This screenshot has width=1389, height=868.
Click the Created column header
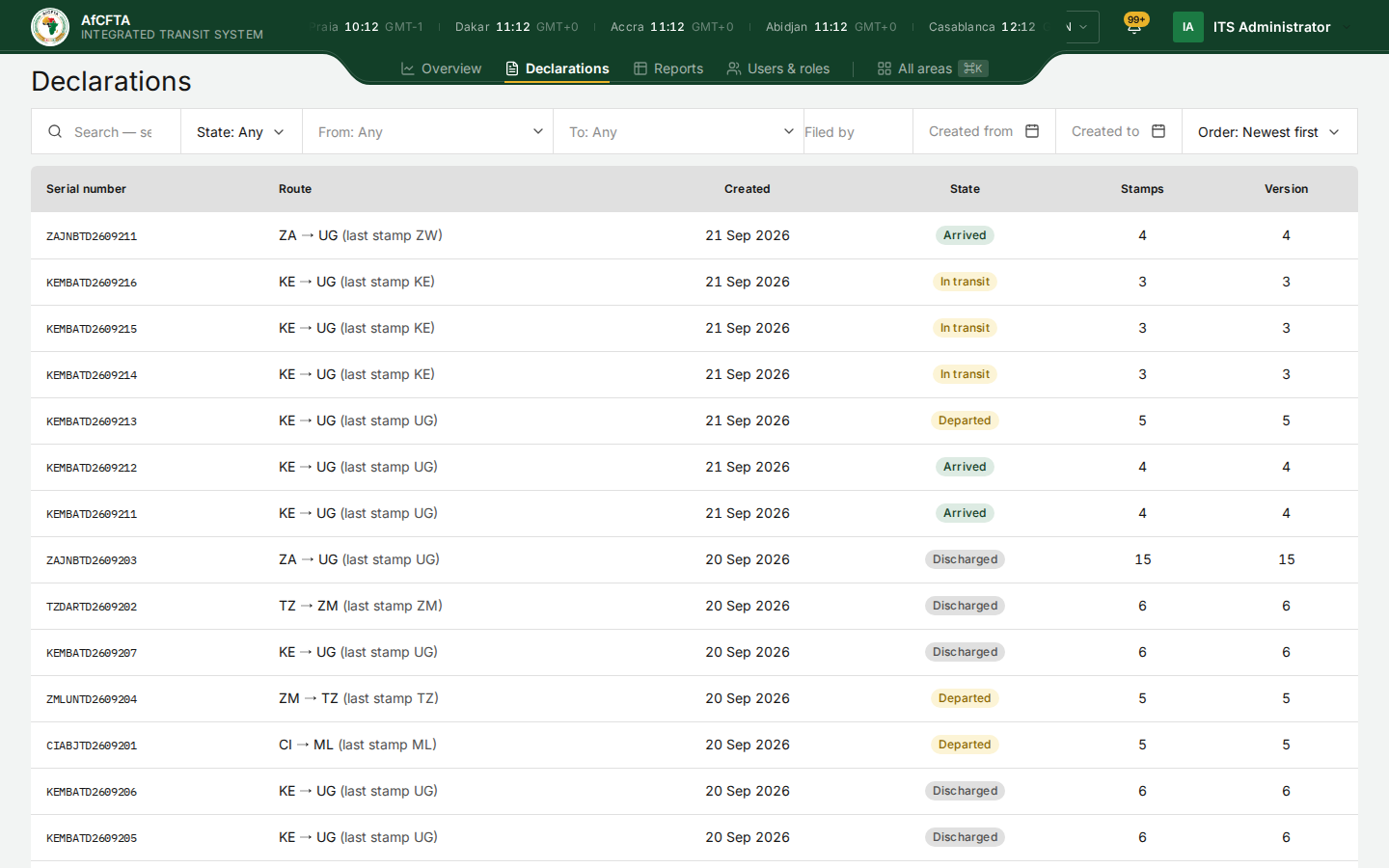748,189
